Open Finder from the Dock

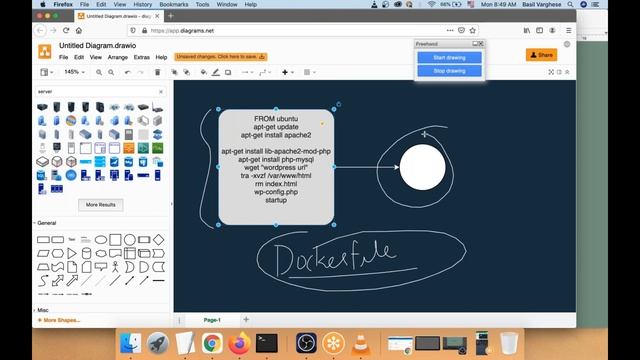coord(130,343)
